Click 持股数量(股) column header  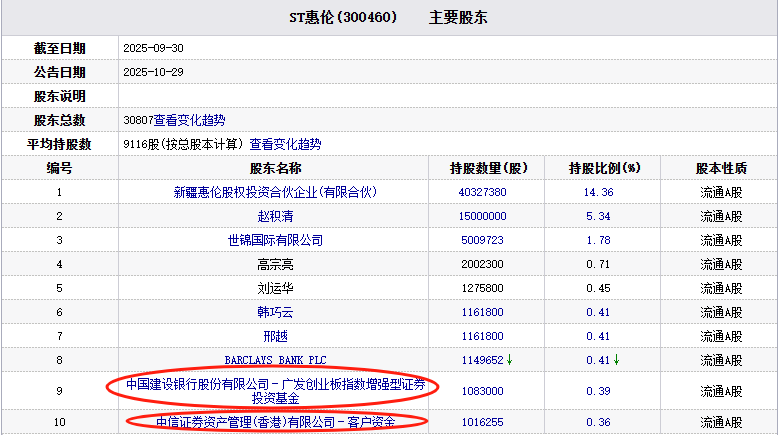(488, 168)
